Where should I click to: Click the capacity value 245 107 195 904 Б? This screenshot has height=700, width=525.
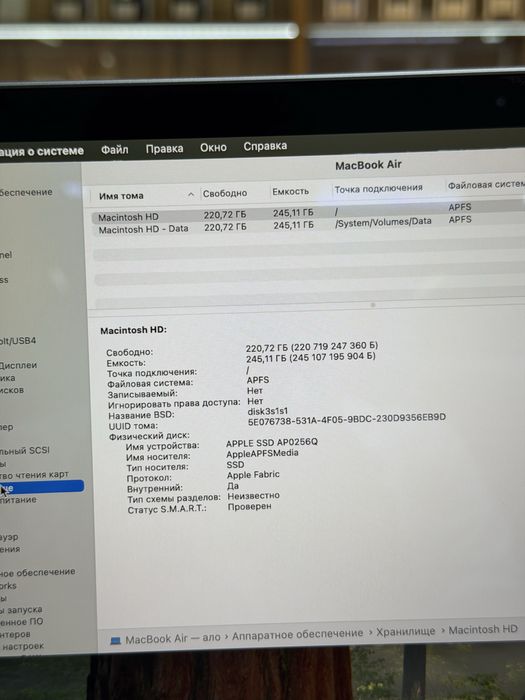tap(333, 357)
